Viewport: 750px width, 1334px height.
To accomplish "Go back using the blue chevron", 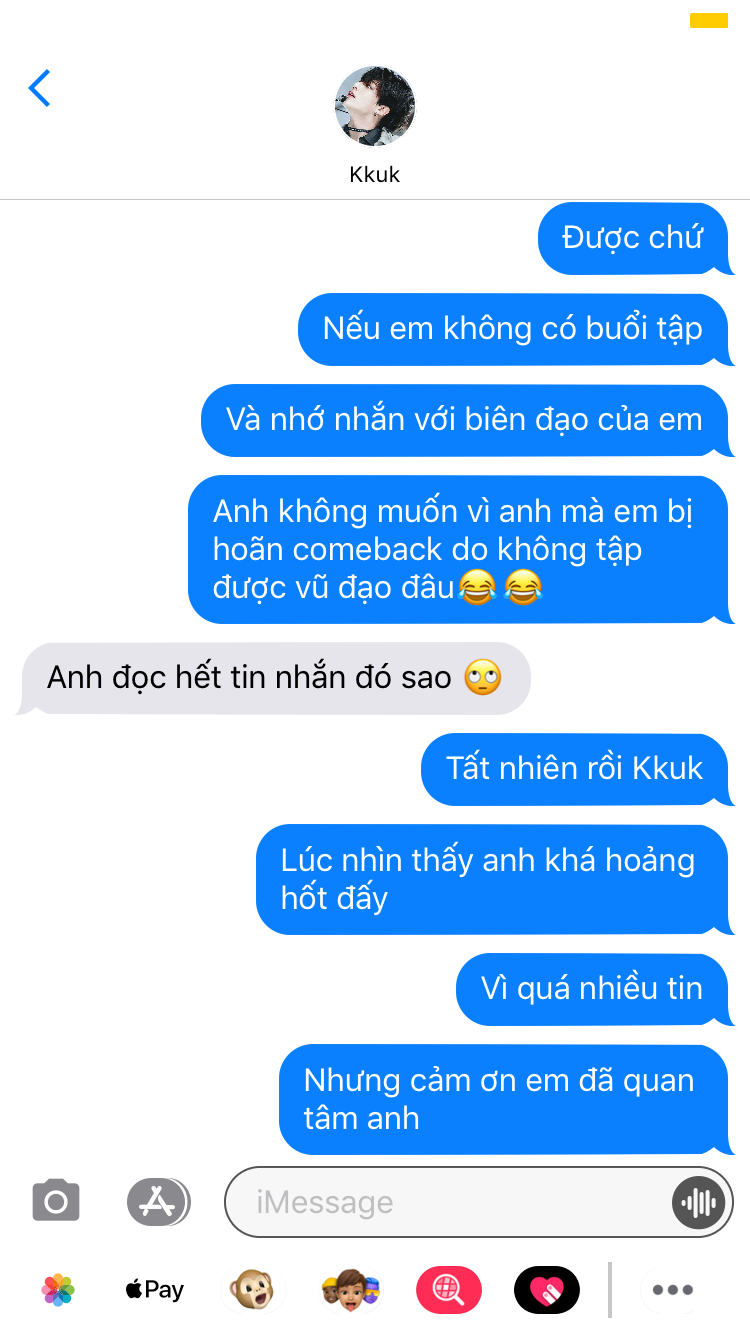I will click(x=39, y=88).
